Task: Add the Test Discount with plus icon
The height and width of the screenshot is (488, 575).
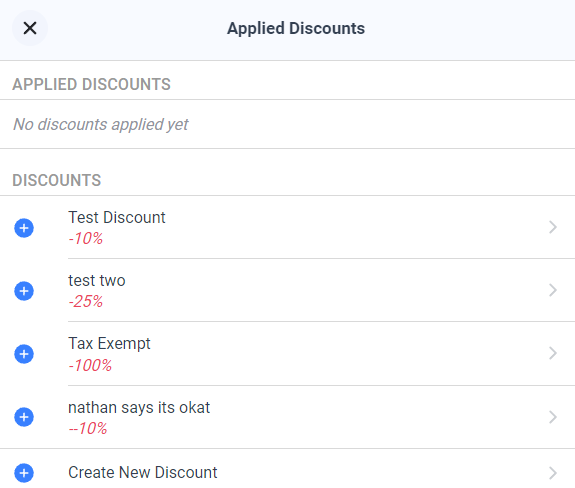Action: click(x=24, y=228)
